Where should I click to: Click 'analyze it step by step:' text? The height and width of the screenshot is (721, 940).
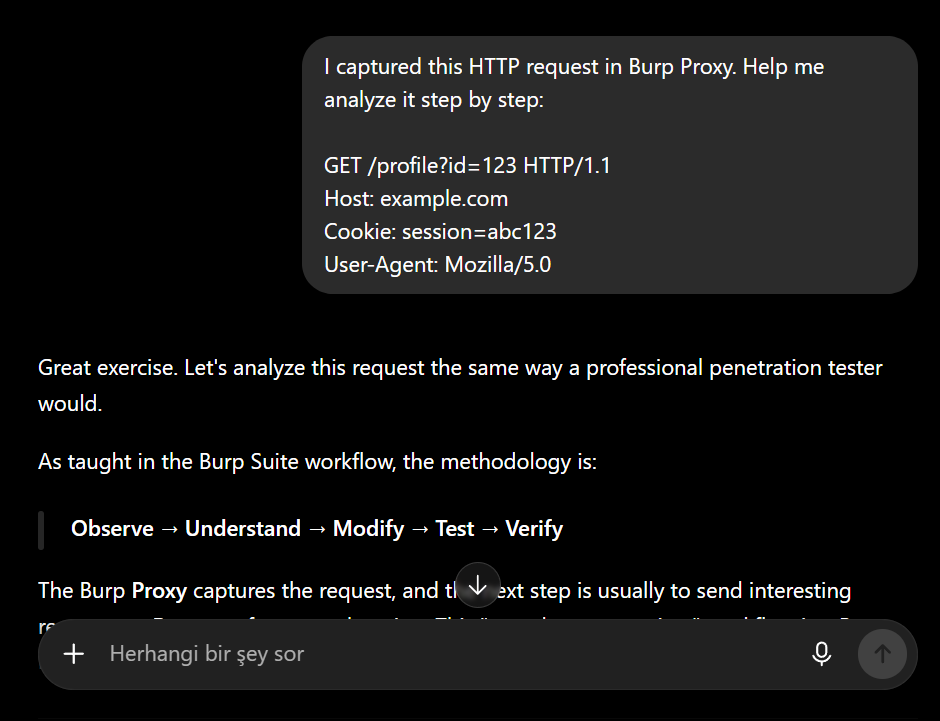pos(433,99)
